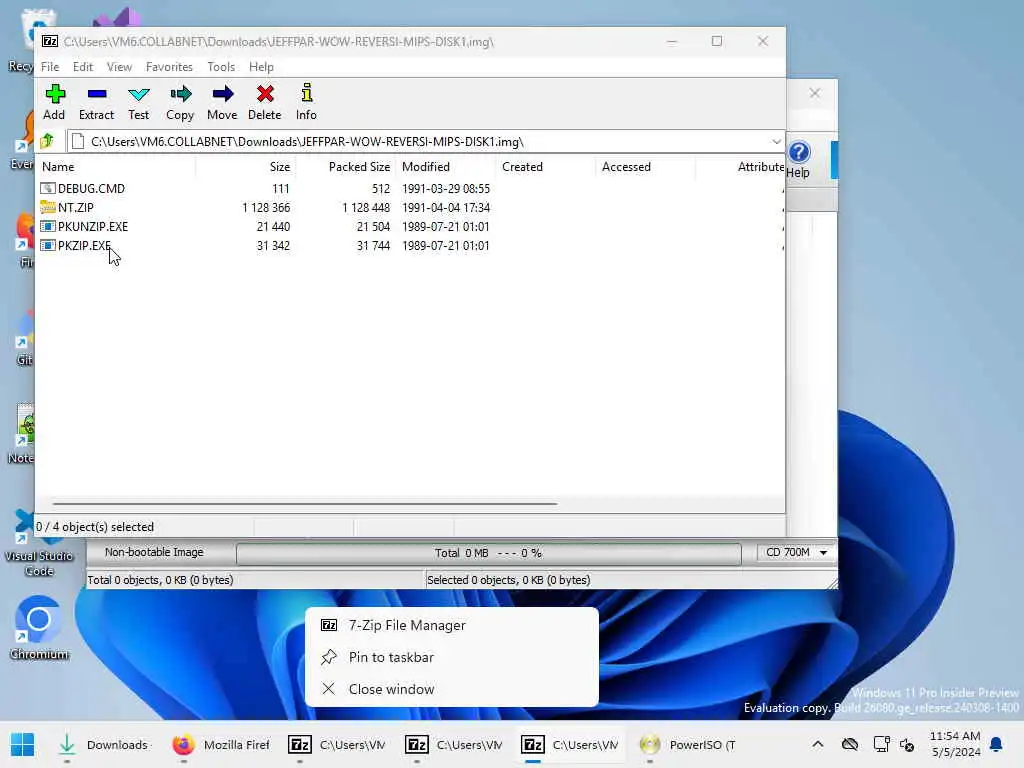Viewport: 1024px width, 768px height.
Task: Select the DEBUG.CMD file name
Action: click(91, 189)
